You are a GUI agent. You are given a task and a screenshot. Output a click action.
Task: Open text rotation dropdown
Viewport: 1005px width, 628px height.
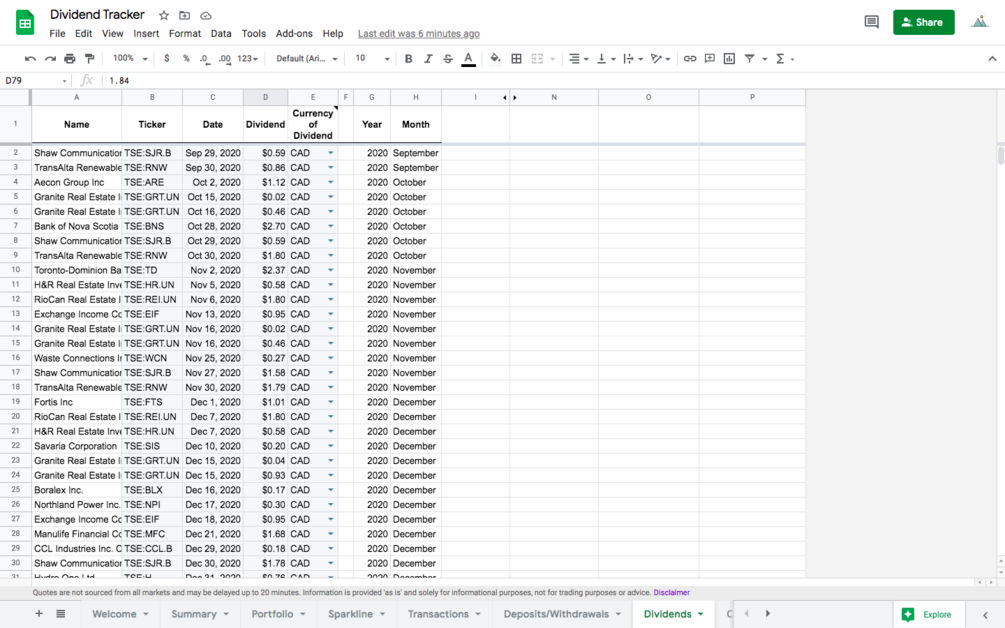660,58
